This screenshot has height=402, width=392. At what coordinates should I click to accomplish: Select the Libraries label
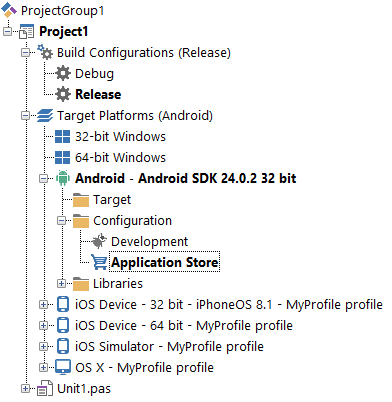click(x=118, y=284)
